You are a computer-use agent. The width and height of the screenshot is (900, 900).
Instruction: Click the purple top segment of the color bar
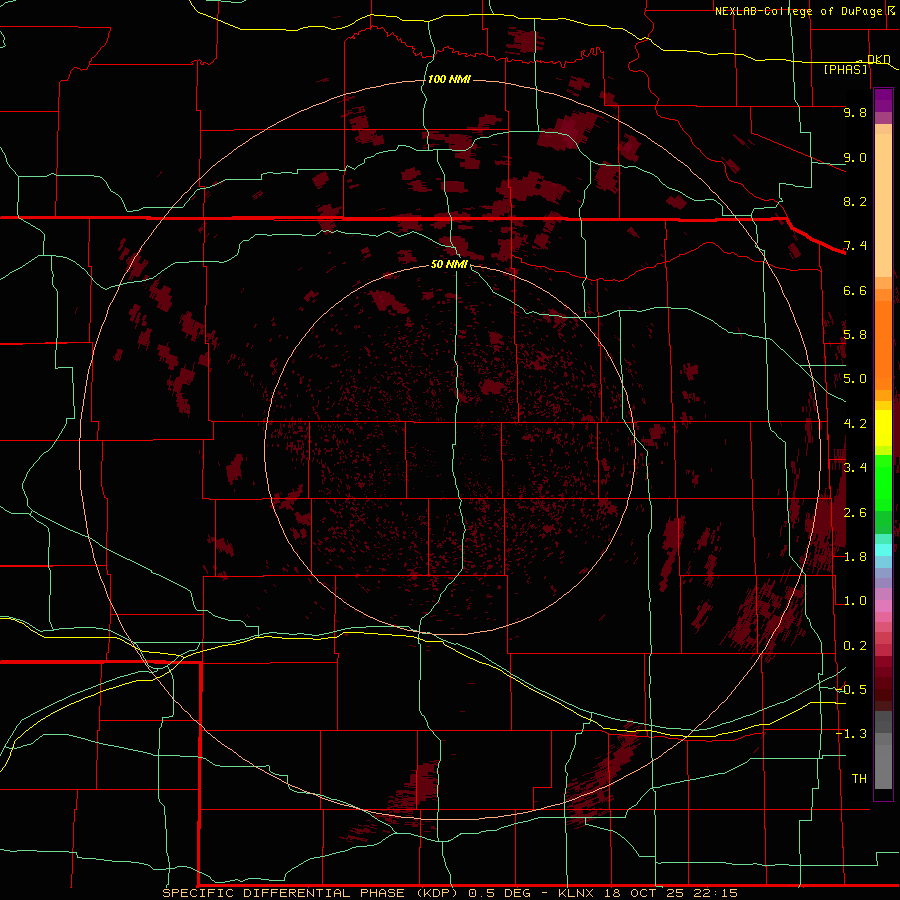click(883, 100)
